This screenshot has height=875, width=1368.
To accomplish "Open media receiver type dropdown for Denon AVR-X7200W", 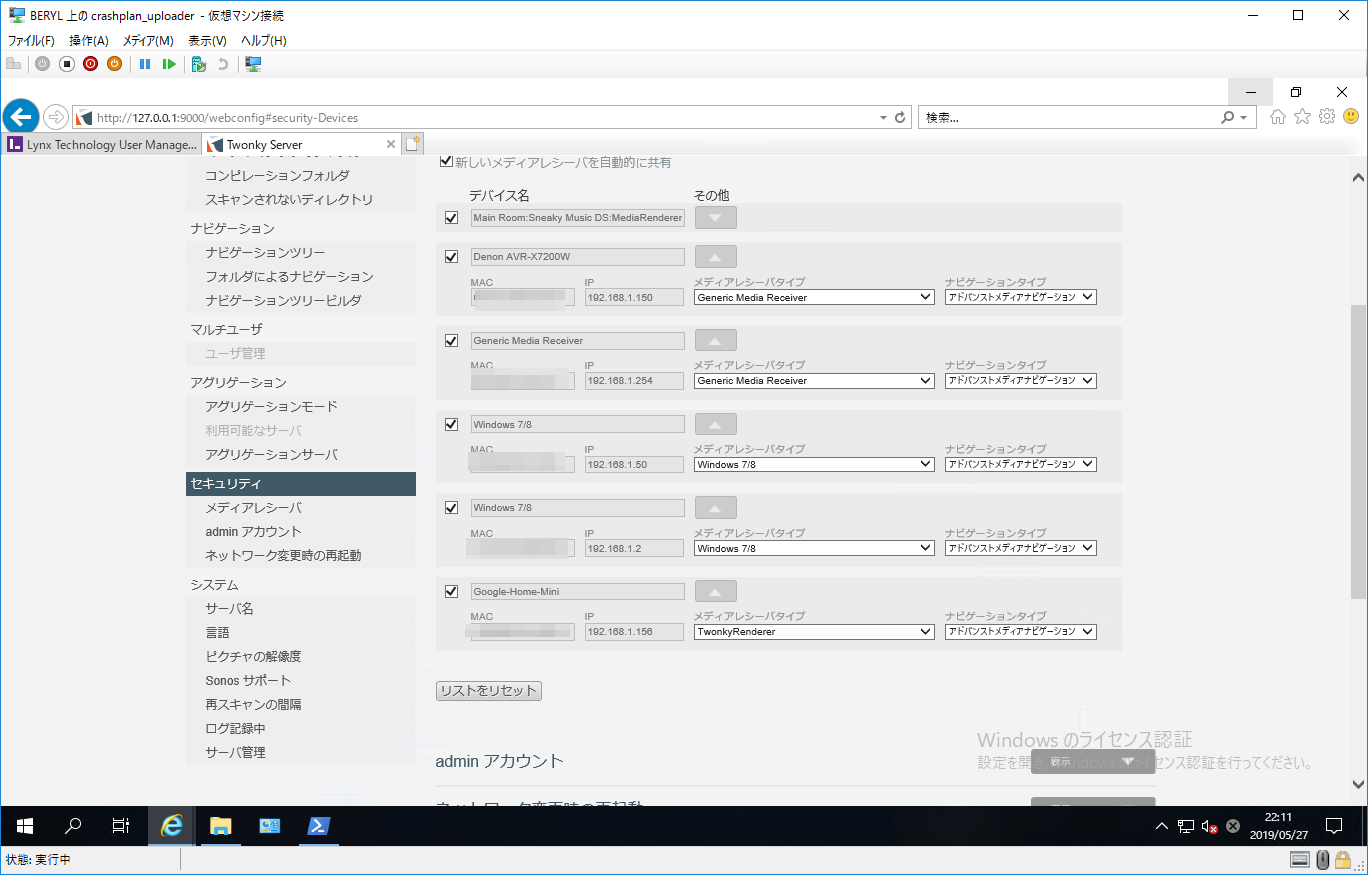I will [814, 297].
